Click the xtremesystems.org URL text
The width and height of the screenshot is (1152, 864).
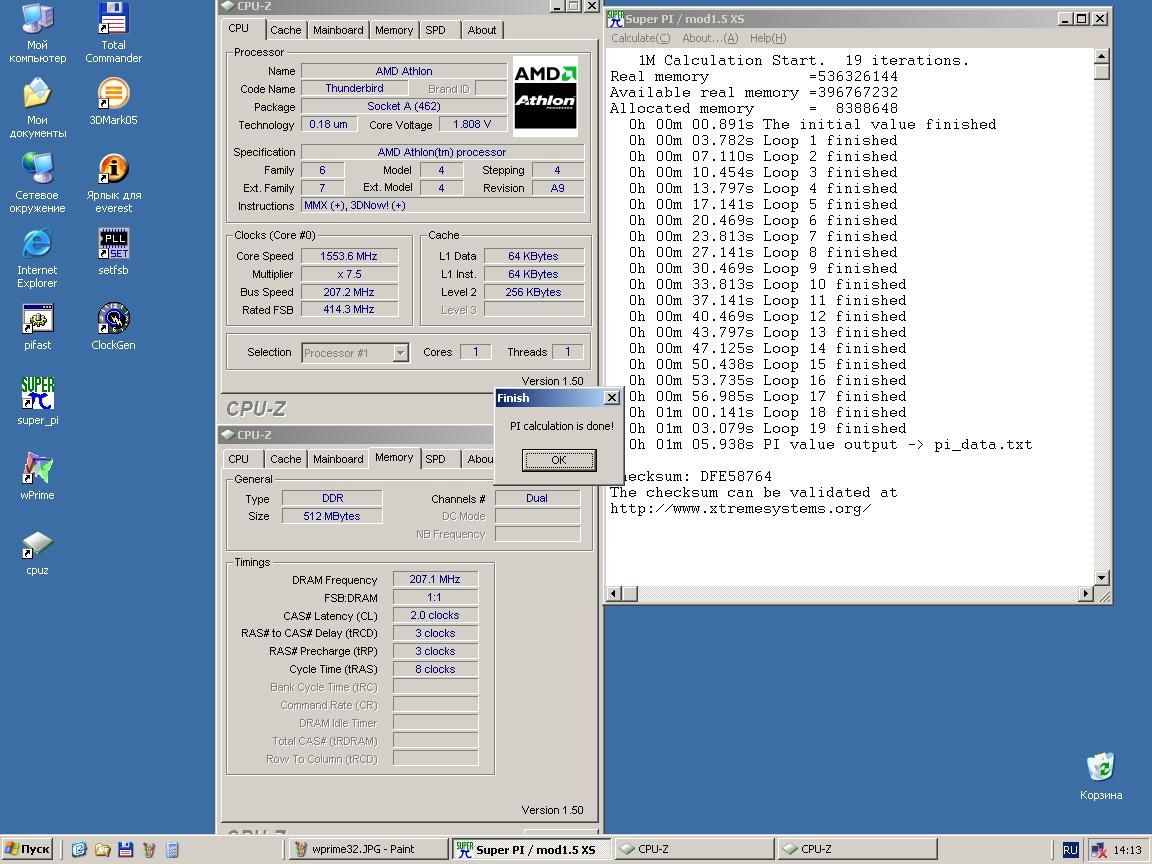741,508
